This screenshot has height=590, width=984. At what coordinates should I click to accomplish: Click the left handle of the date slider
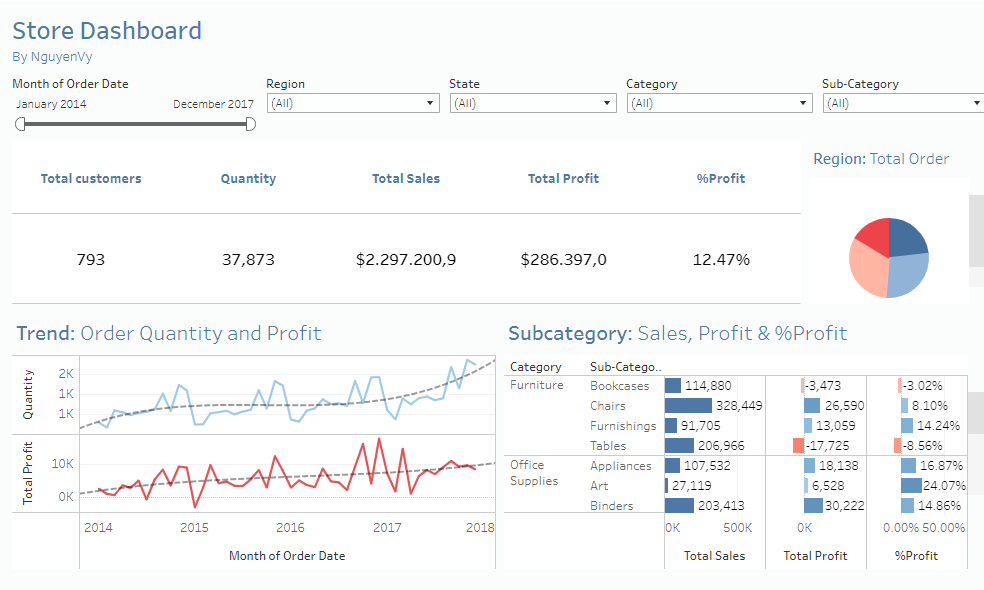18,124
